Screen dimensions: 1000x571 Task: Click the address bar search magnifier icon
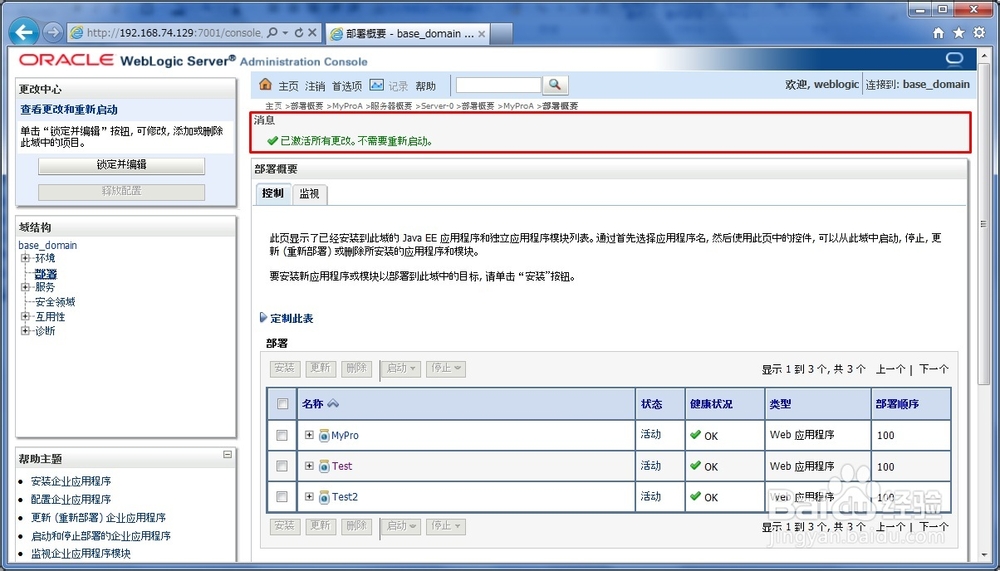272,33
